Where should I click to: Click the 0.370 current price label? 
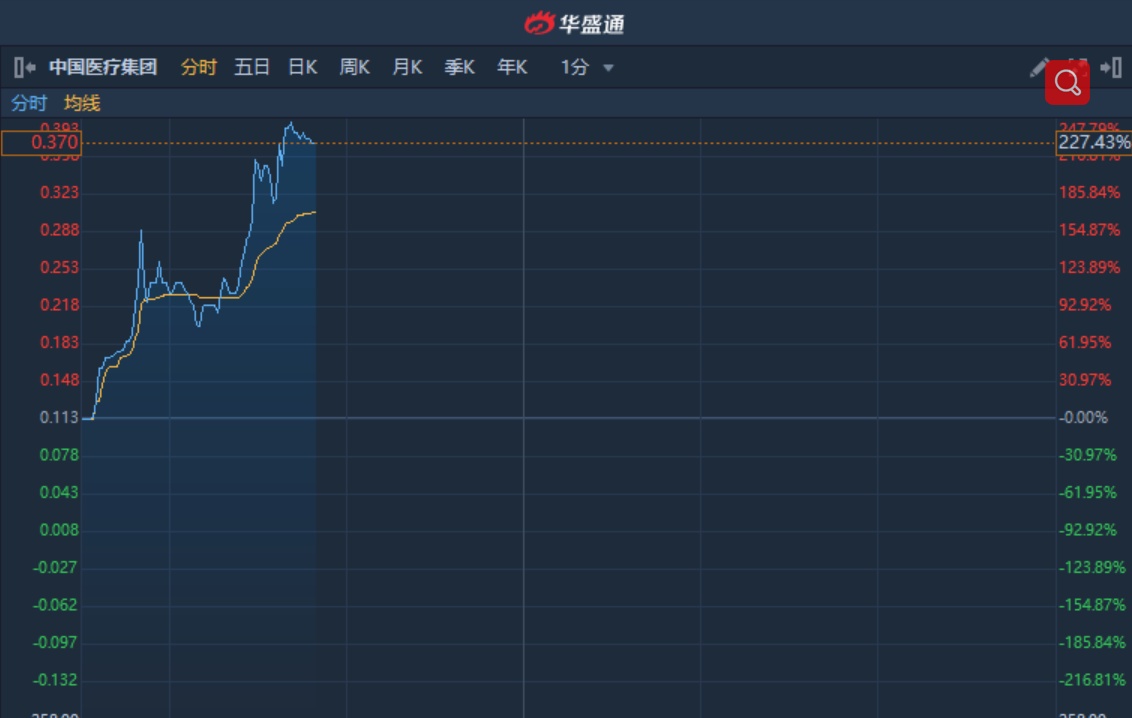coord(41,143)
